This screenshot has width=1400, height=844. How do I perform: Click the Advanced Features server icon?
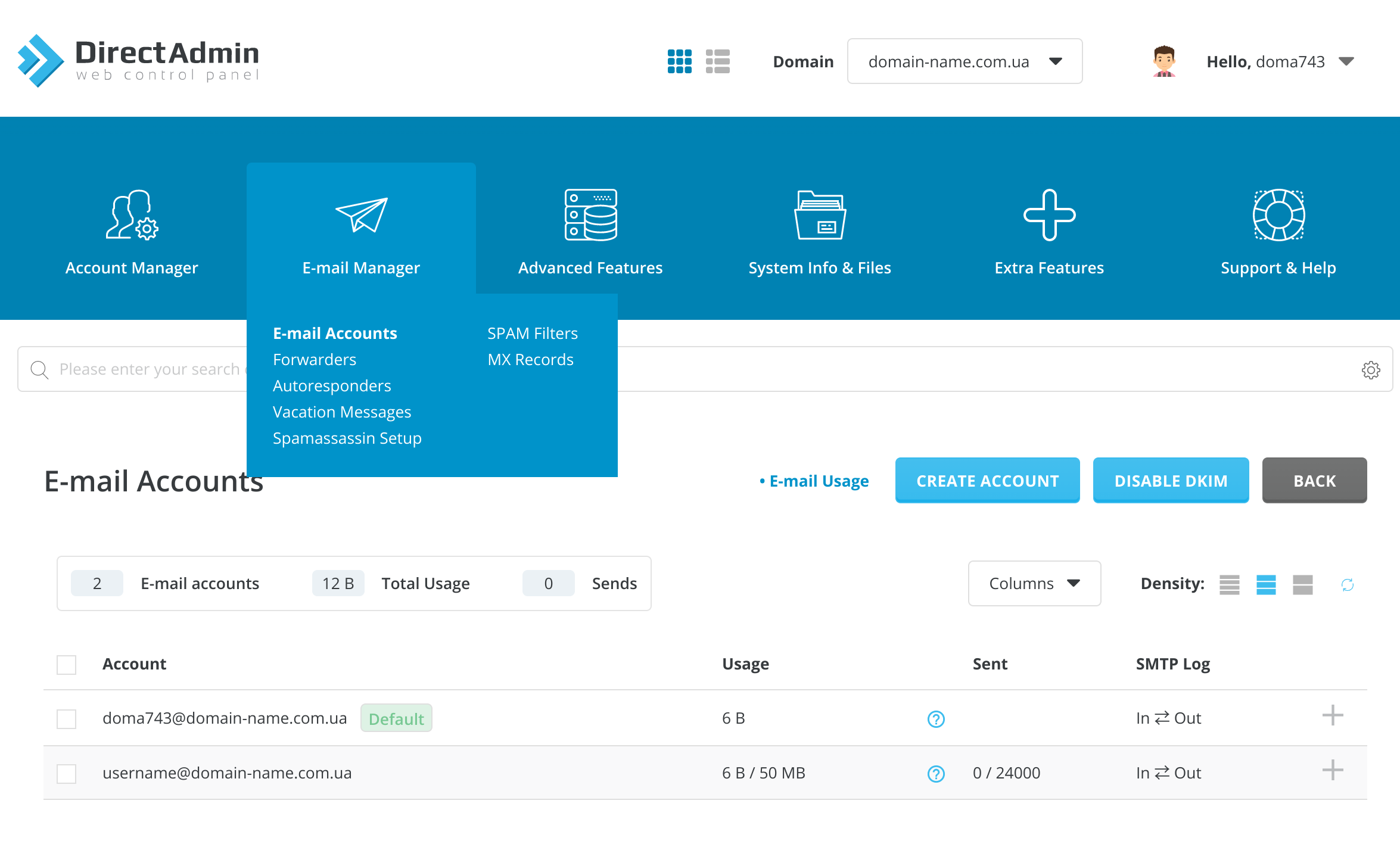point(590,216)
